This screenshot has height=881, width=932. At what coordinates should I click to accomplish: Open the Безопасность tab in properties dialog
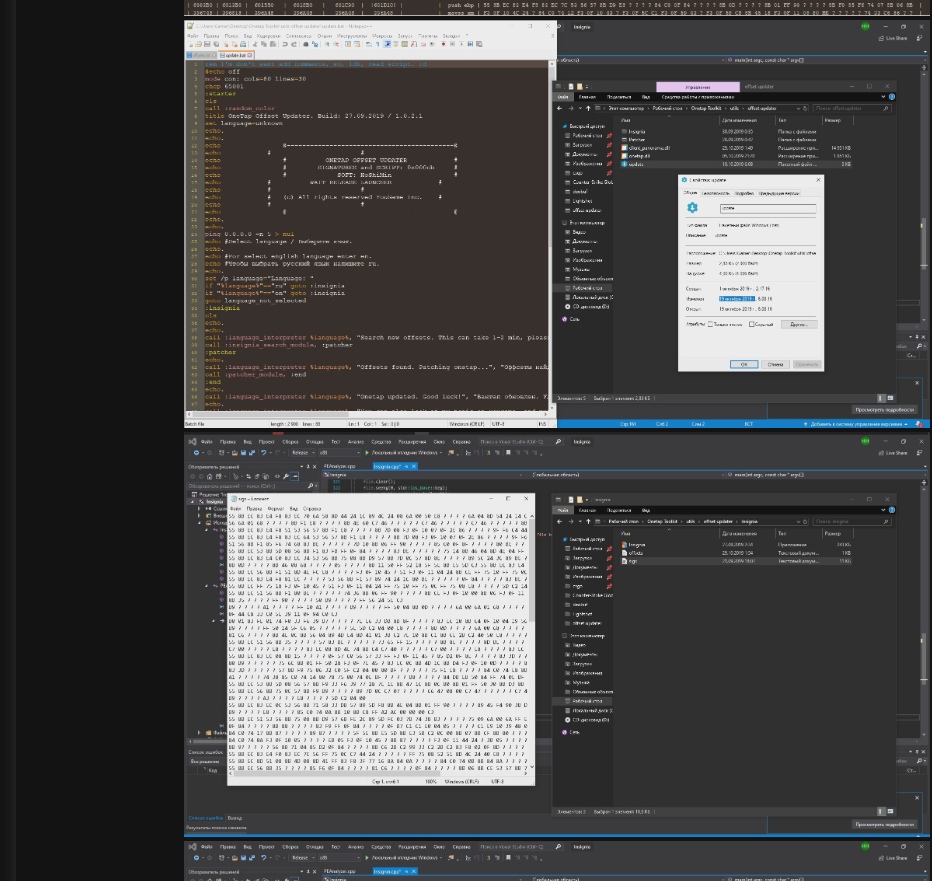pos(715,193)
